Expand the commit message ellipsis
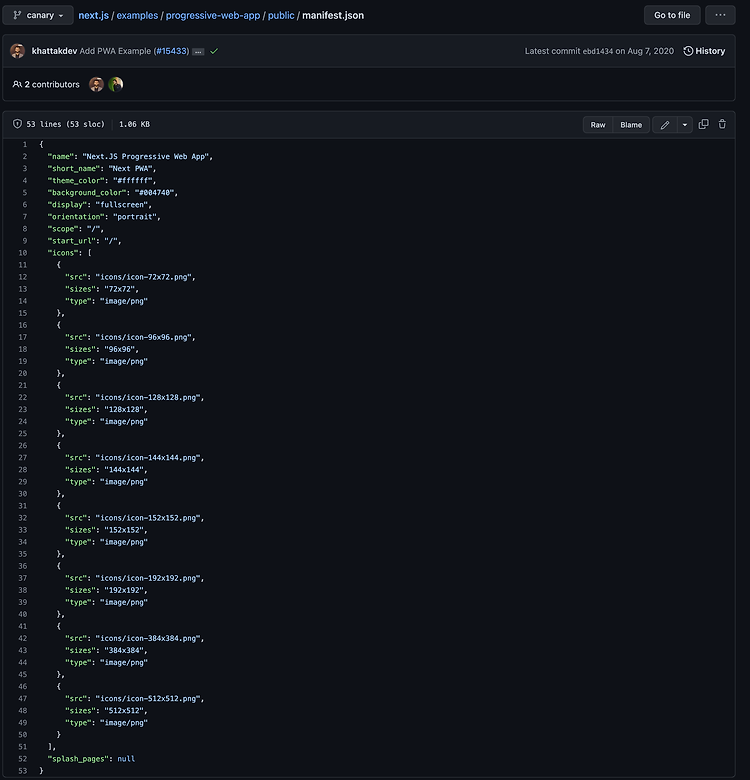Screen dimensions: 750x780 tap(198, 52)
